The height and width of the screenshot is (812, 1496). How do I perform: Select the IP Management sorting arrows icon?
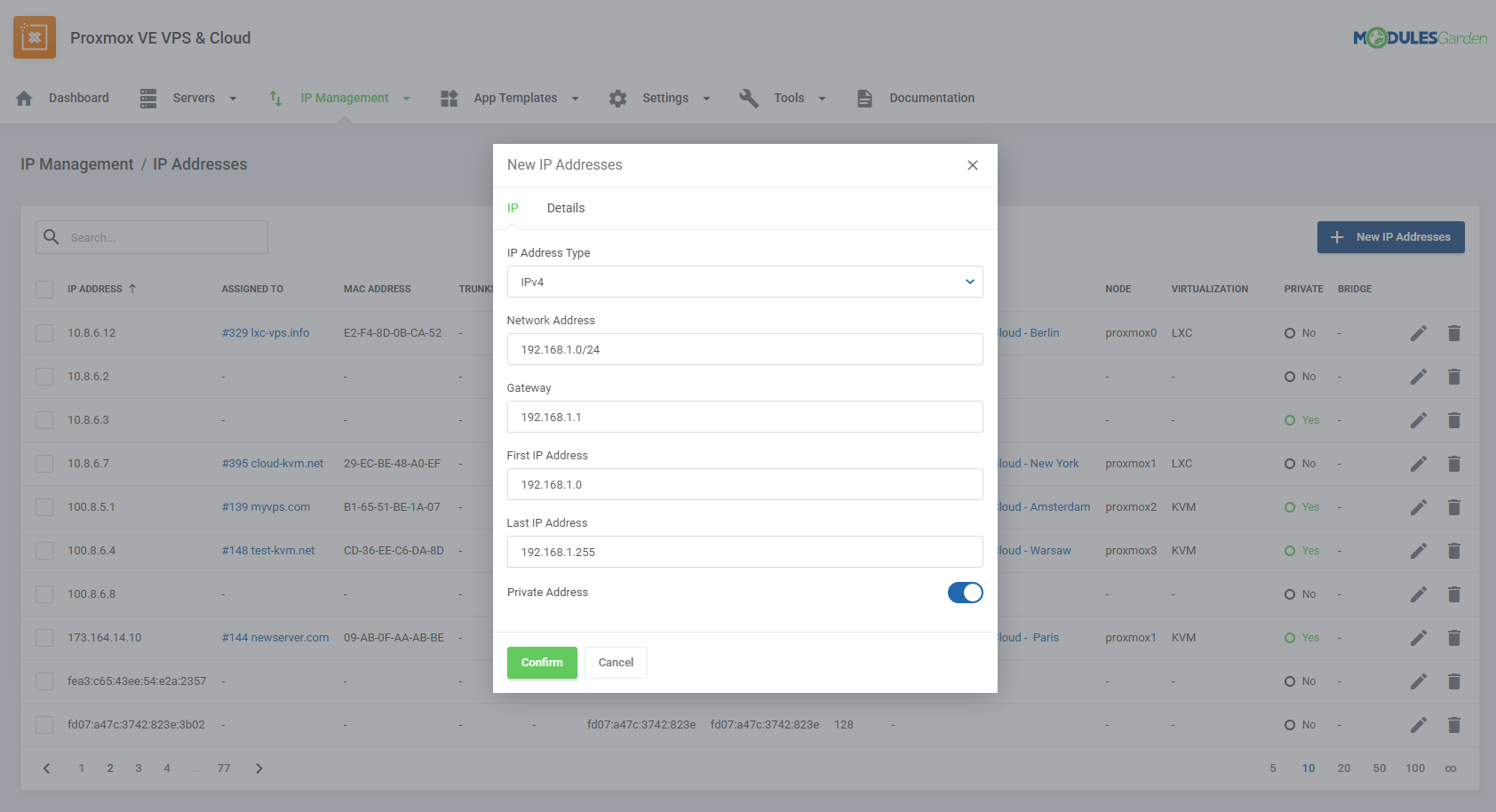pyautogui.click(x=275, y=98)
